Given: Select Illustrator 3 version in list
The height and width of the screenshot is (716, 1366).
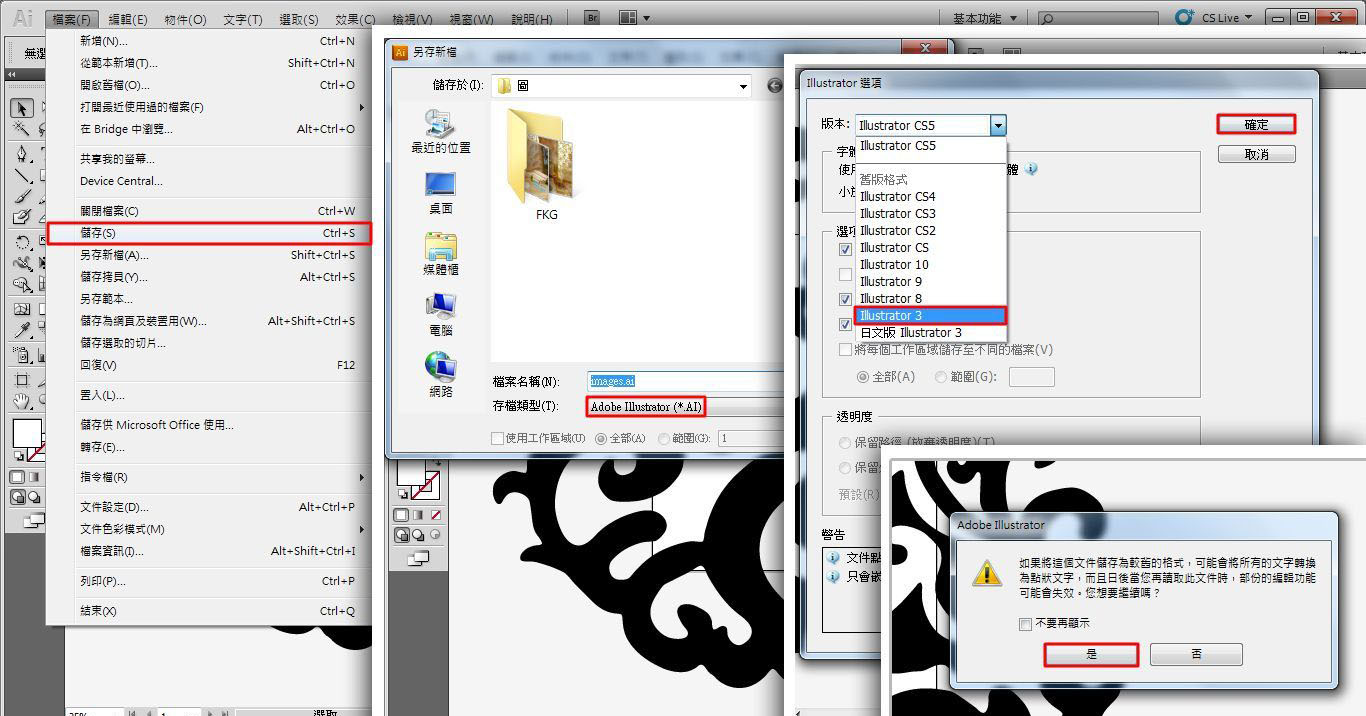Looking at the screenshot, I should tap(931, 315).
